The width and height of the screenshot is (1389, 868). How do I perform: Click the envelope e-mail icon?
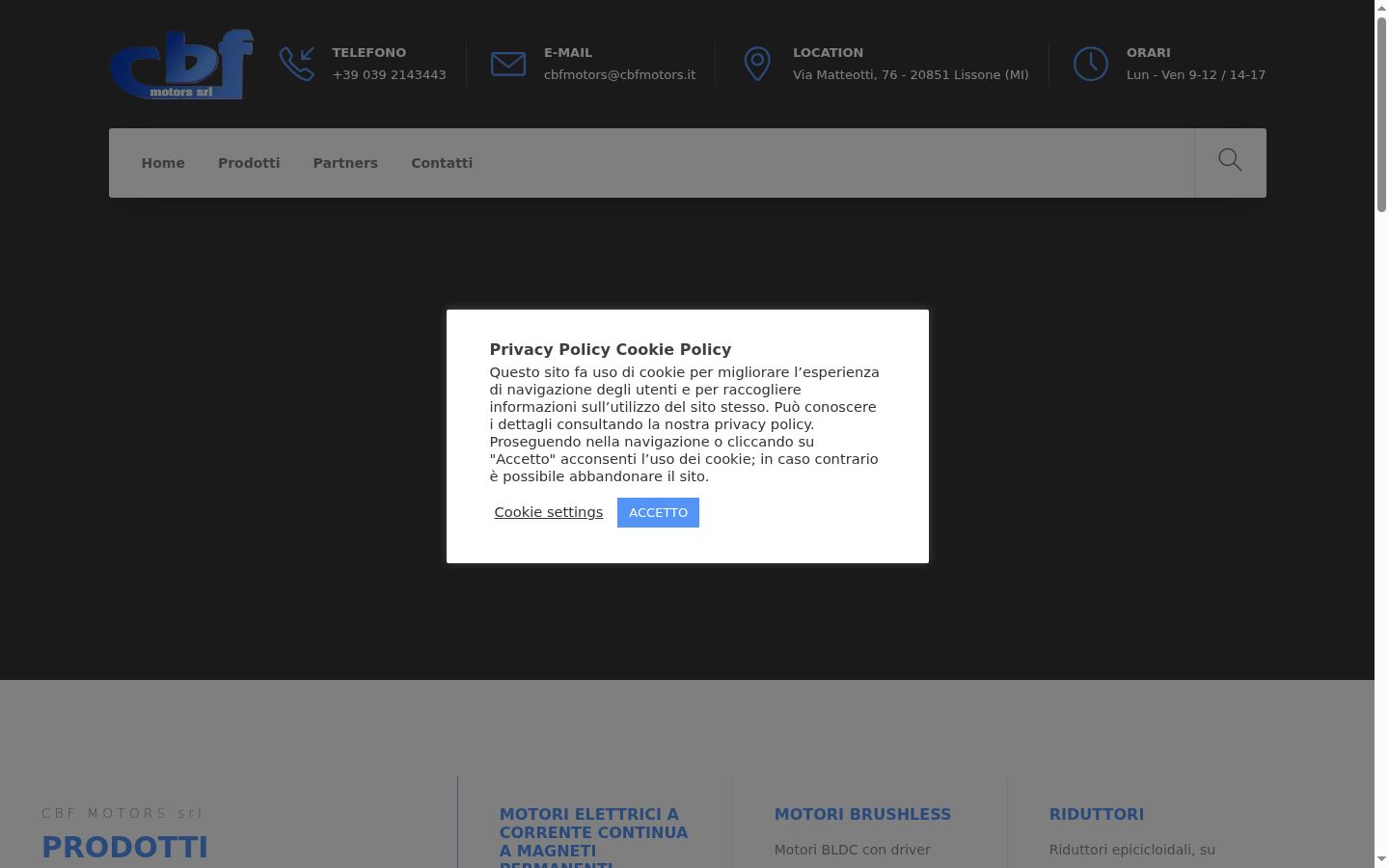tap(508, 64)
